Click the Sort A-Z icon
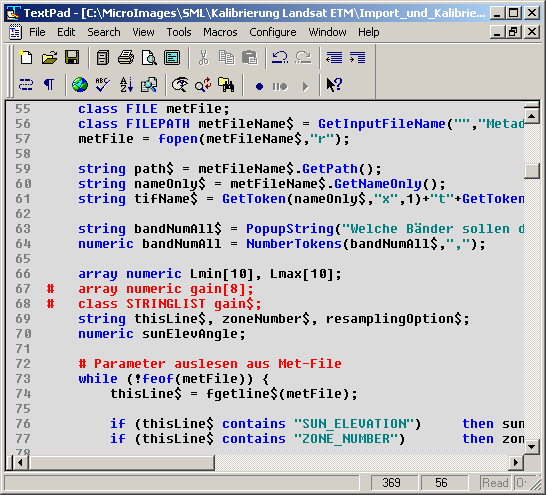The width and height of the screenshot is (546, 495). tap(126, 85)
